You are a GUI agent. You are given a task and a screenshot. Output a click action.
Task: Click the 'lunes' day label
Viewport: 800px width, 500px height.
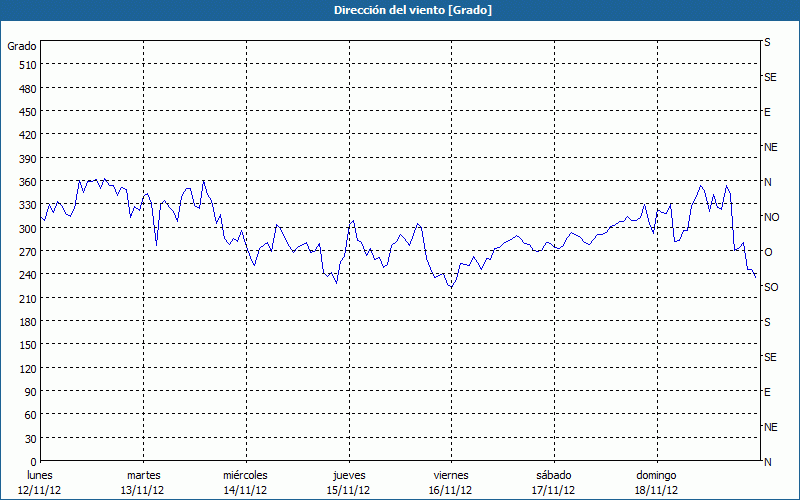tap(40, 475)
